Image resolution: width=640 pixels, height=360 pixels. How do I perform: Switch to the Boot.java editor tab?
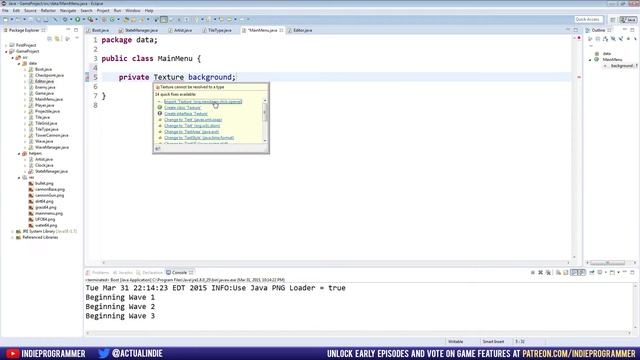tap(98, 30)
